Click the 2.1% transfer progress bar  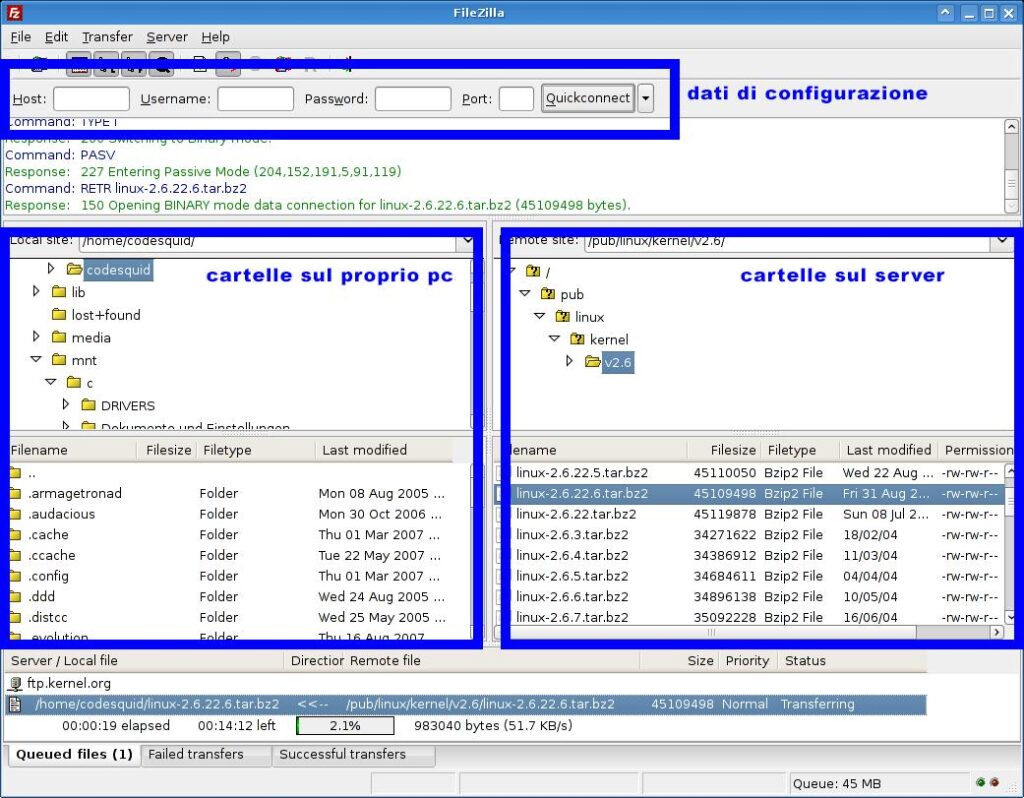tap(345, 726)
